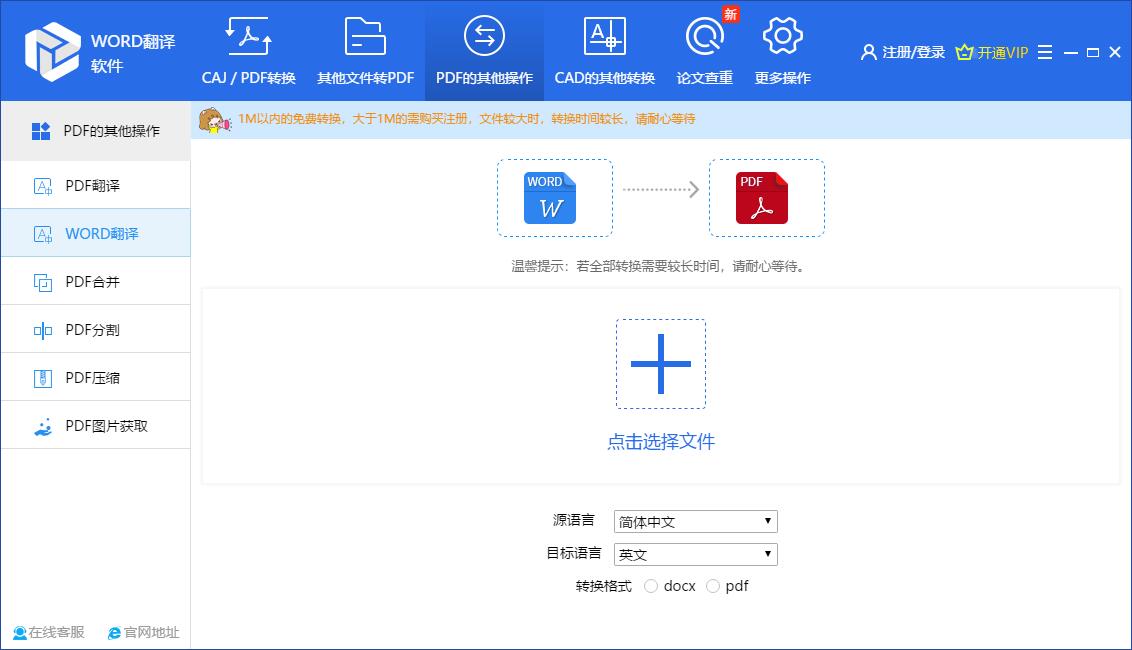
Task: Open PDF图片获取 tool
Action: pos(95,425)
